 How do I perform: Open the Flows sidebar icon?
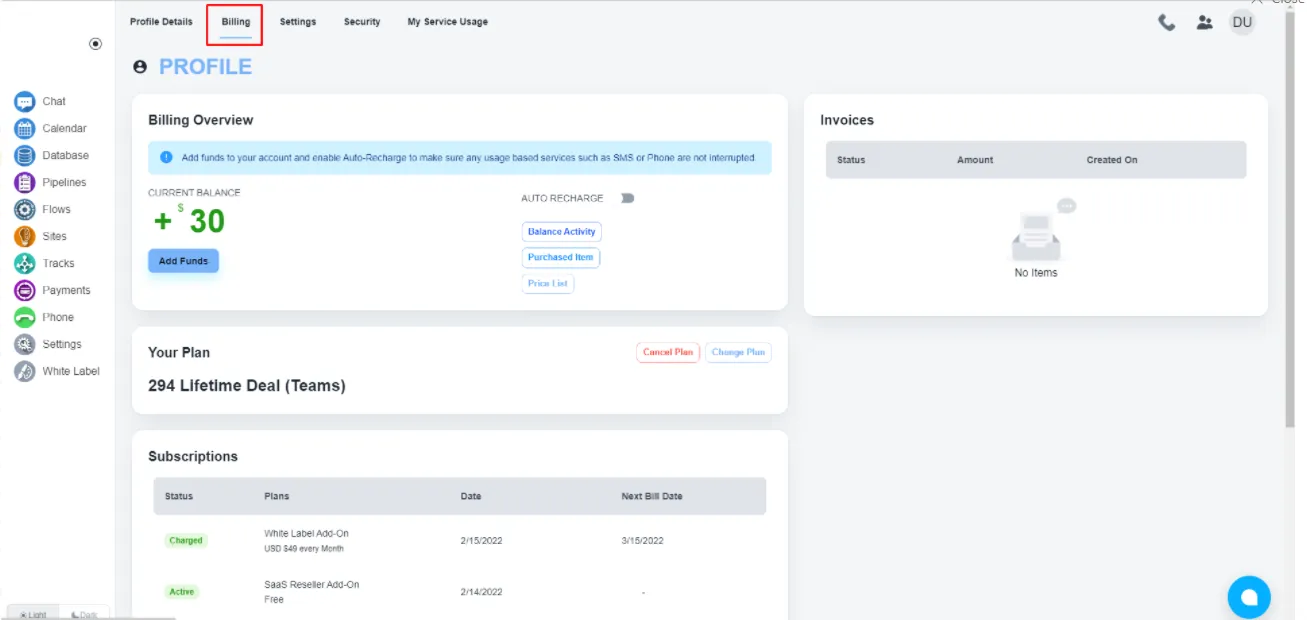click(25, 210)
